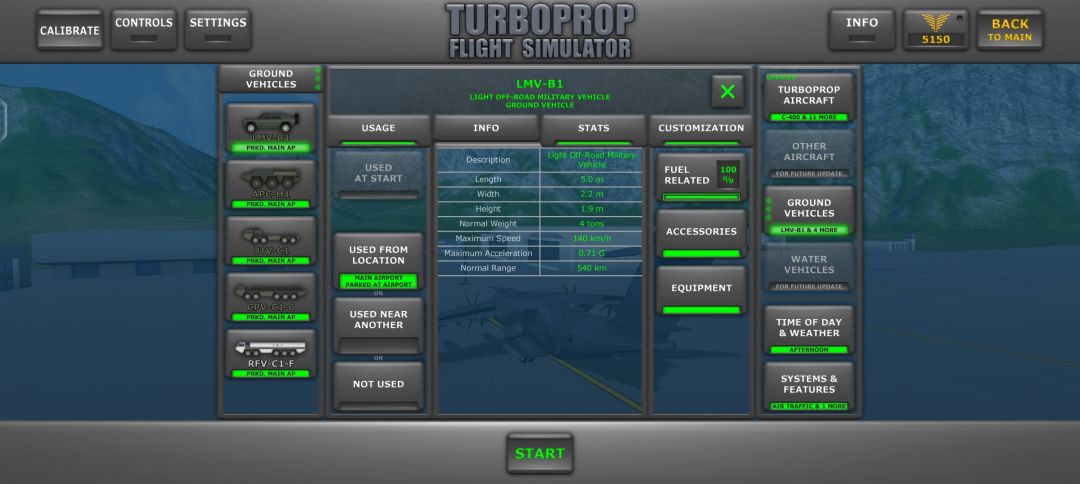
Task: Click the Description row label
Action: pyautogui.click(x=488, y=160)
